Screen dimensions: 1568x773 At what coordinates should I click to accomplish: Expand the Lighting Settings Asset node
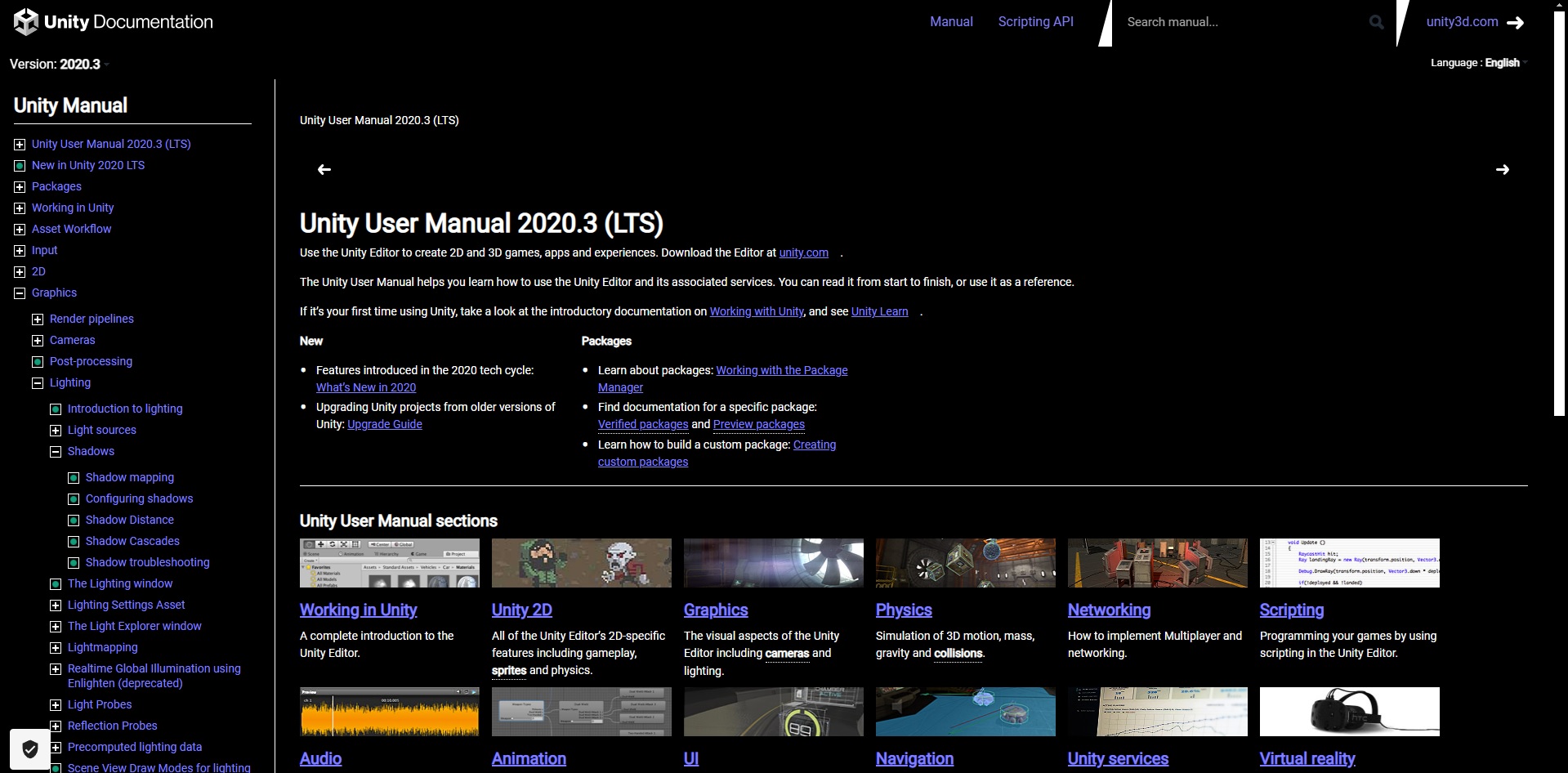click(56, 605)
